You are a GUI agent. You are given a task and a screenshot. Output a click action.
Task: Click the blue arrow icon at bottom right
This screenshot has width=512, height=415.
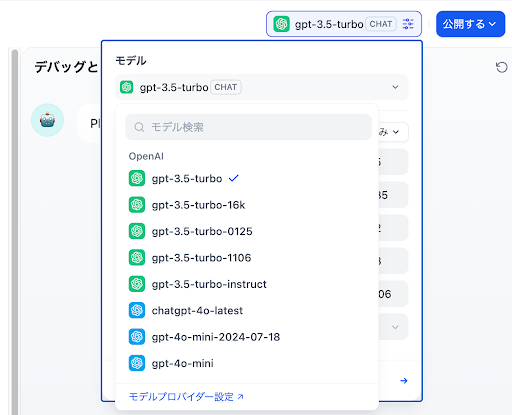(404, 381)
